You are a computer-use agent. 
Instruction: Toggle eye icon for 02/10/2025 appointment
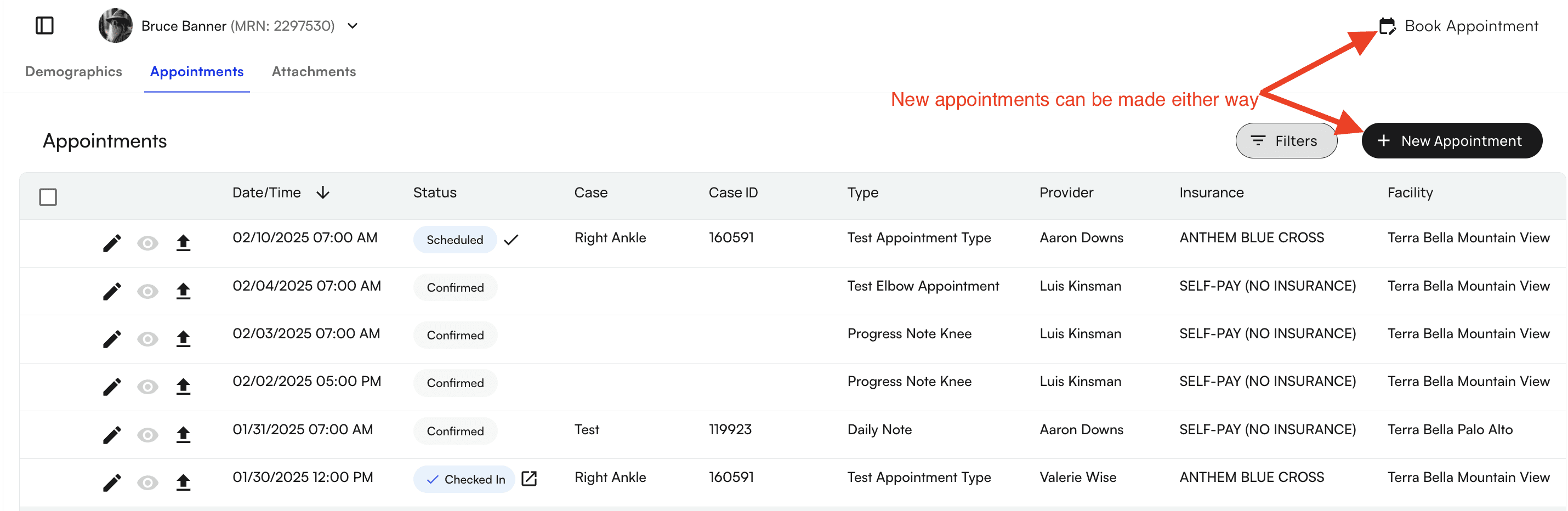[x=147, y=243]
